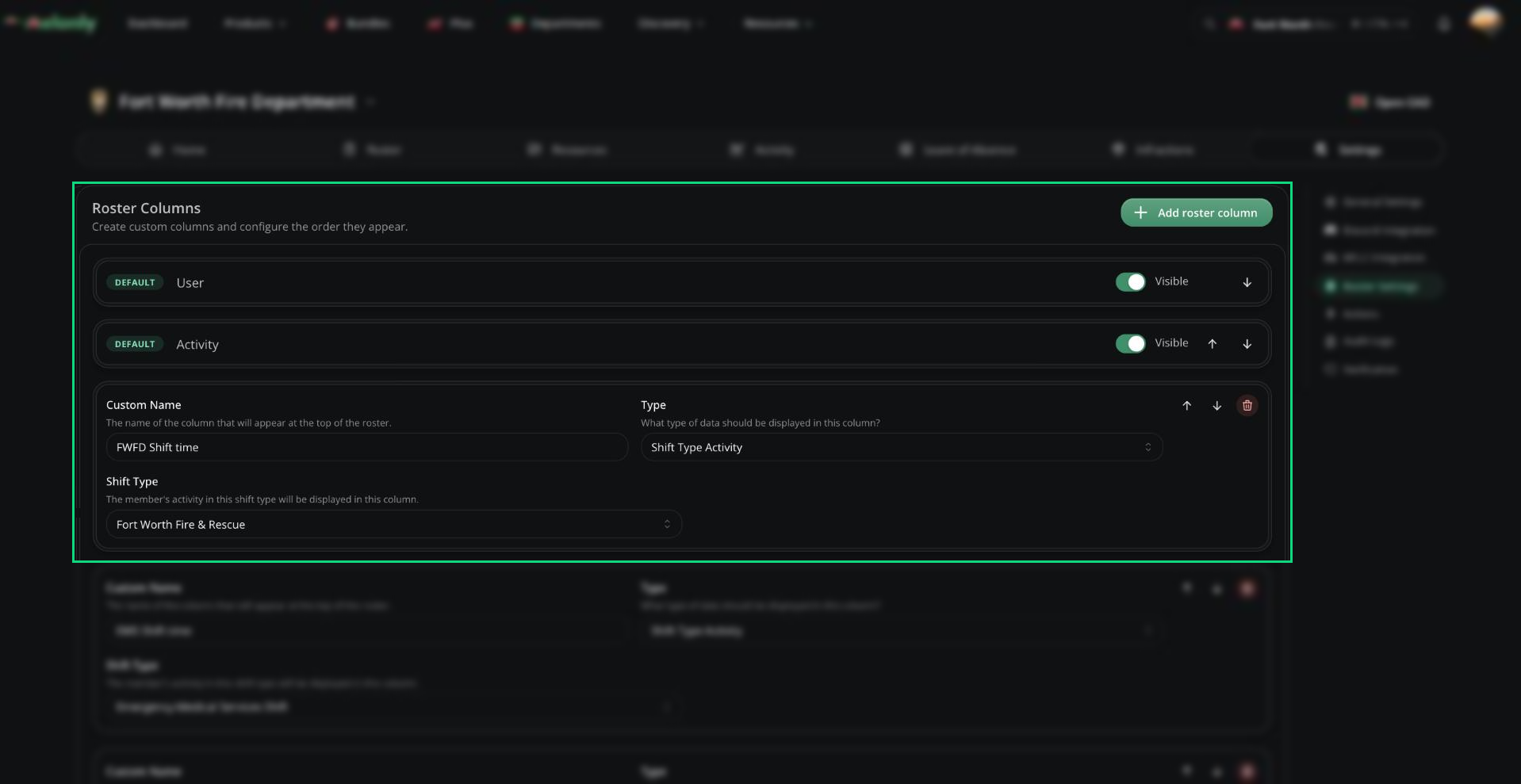Click the 'What type of data' helper text
1521x784 pixels.
coord(760,423)
